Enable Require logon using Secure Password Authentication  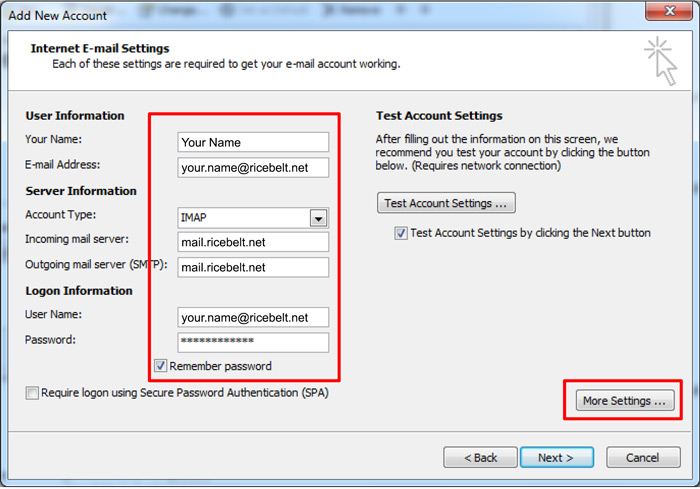click(33, 393)
